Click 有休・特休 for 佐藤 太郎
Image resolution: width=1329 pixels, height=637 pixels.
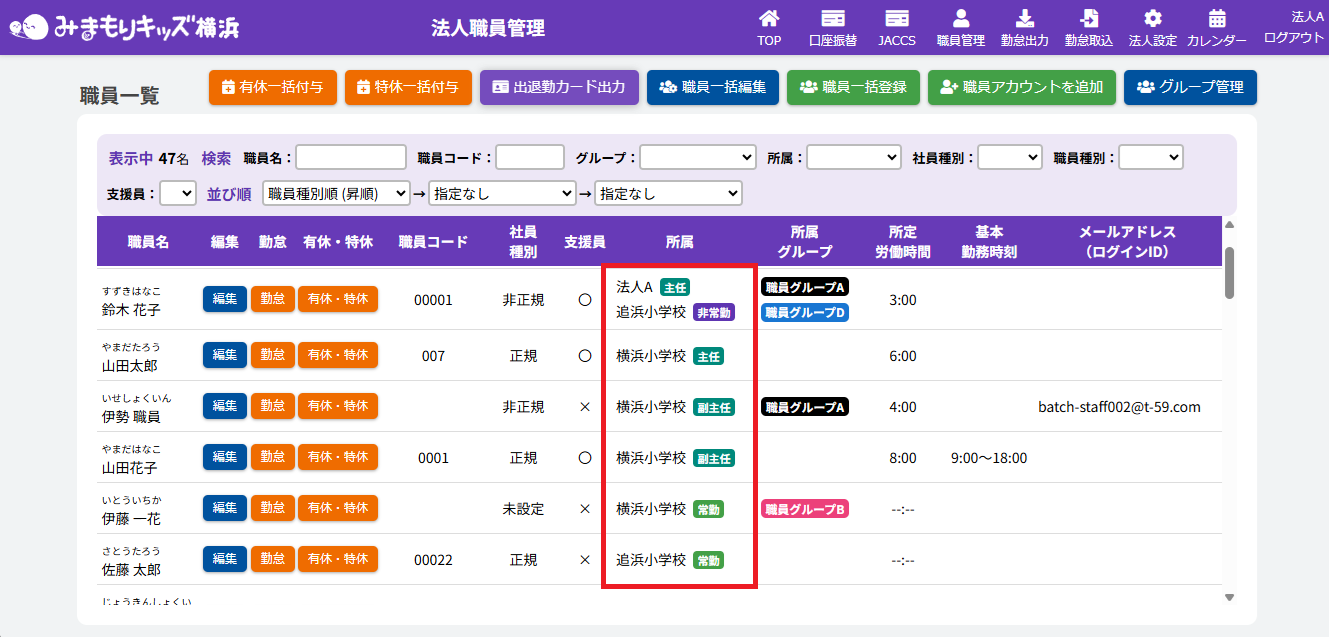[x=338, y=559]
